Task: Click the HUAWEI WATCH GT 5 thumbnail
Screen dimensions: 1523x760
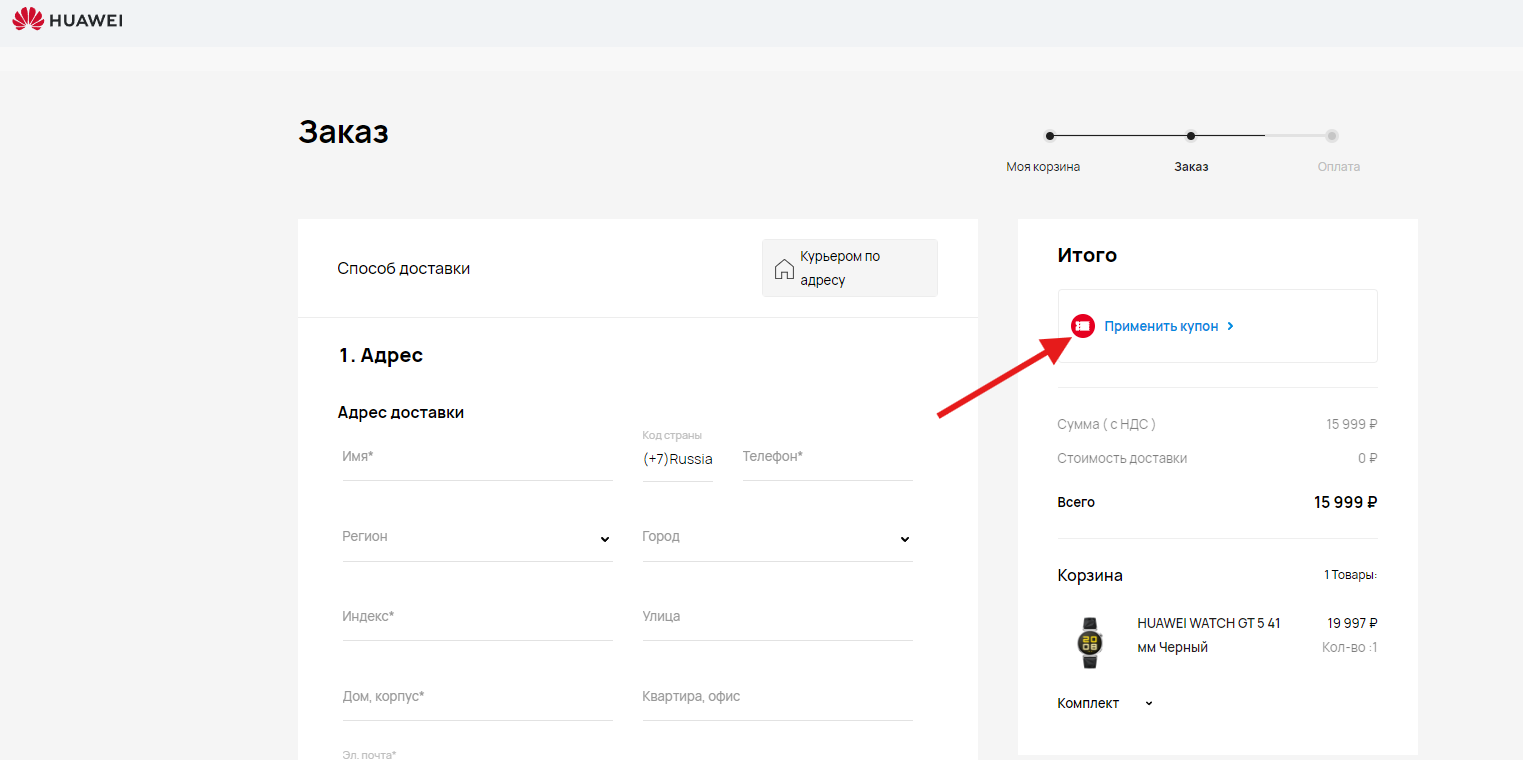Action: (1088, 642)
